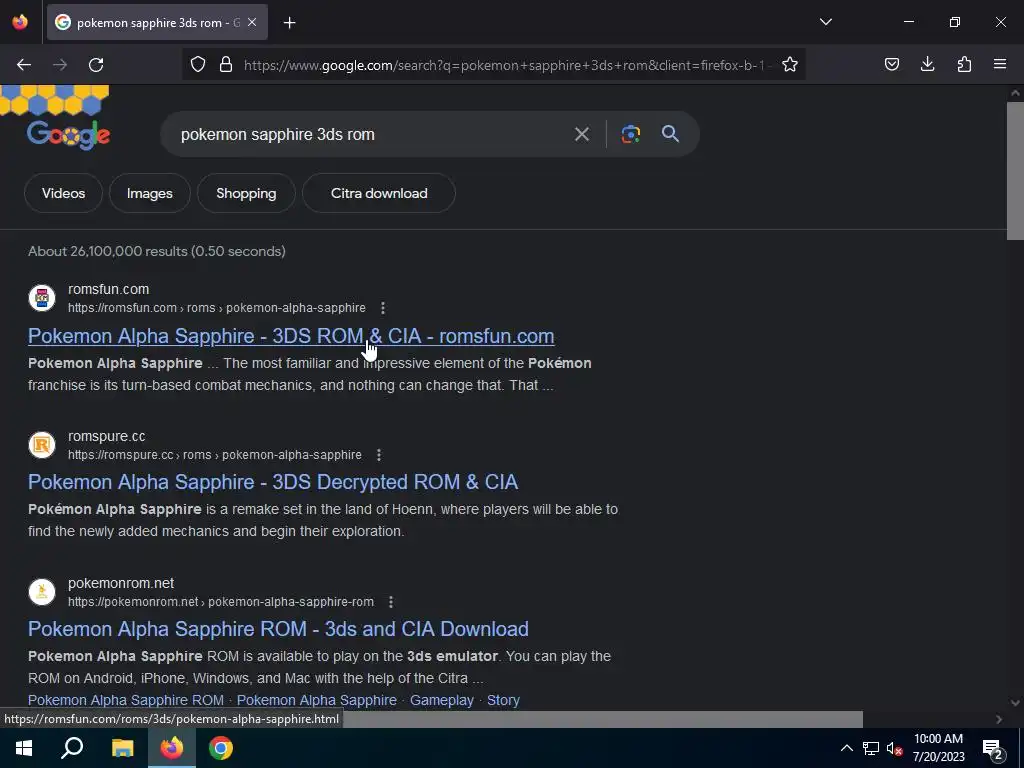This screenshot has height=768, width=1024.
Task: Click the vertical page scrollbar thumb
Action: (1015, 171)
